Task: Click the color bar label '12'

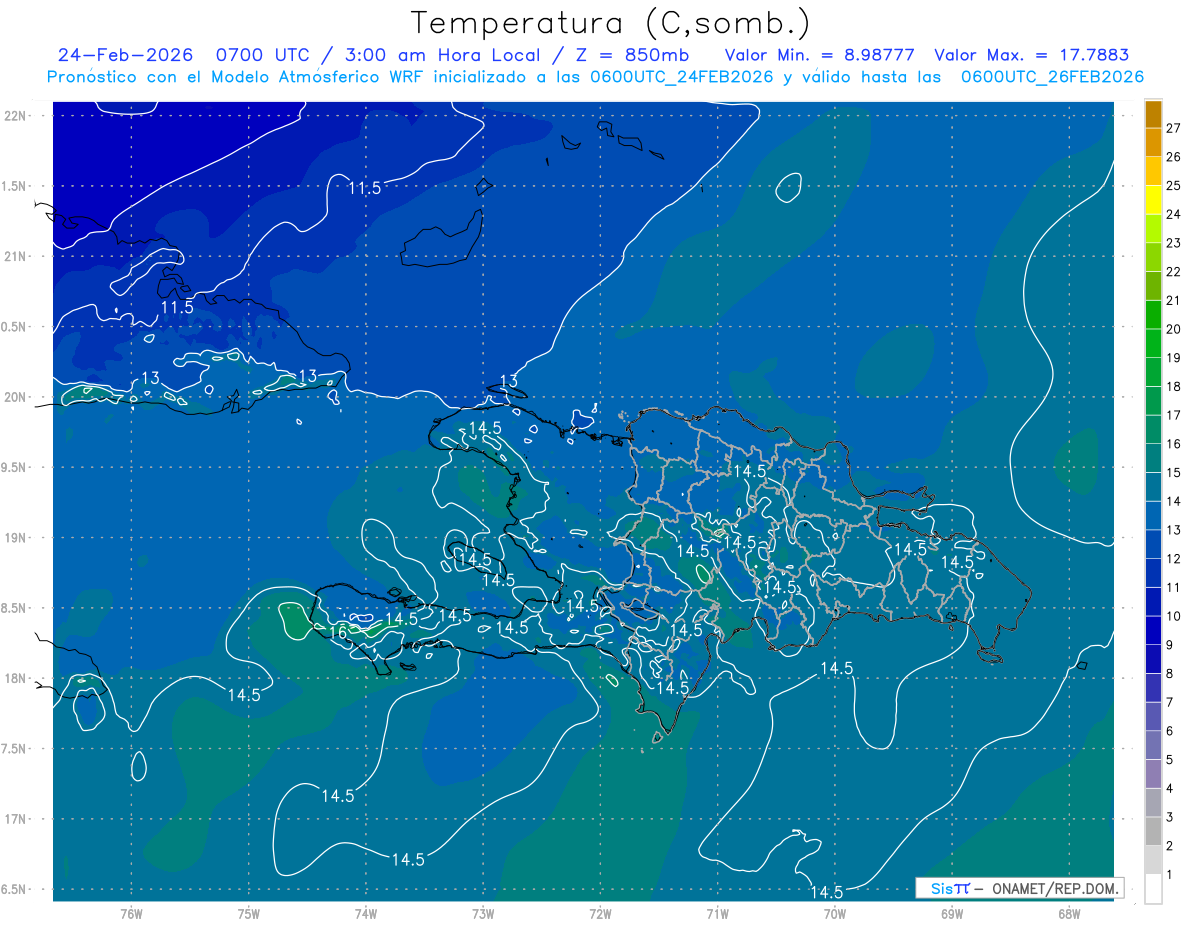Action: [1173, 559]
